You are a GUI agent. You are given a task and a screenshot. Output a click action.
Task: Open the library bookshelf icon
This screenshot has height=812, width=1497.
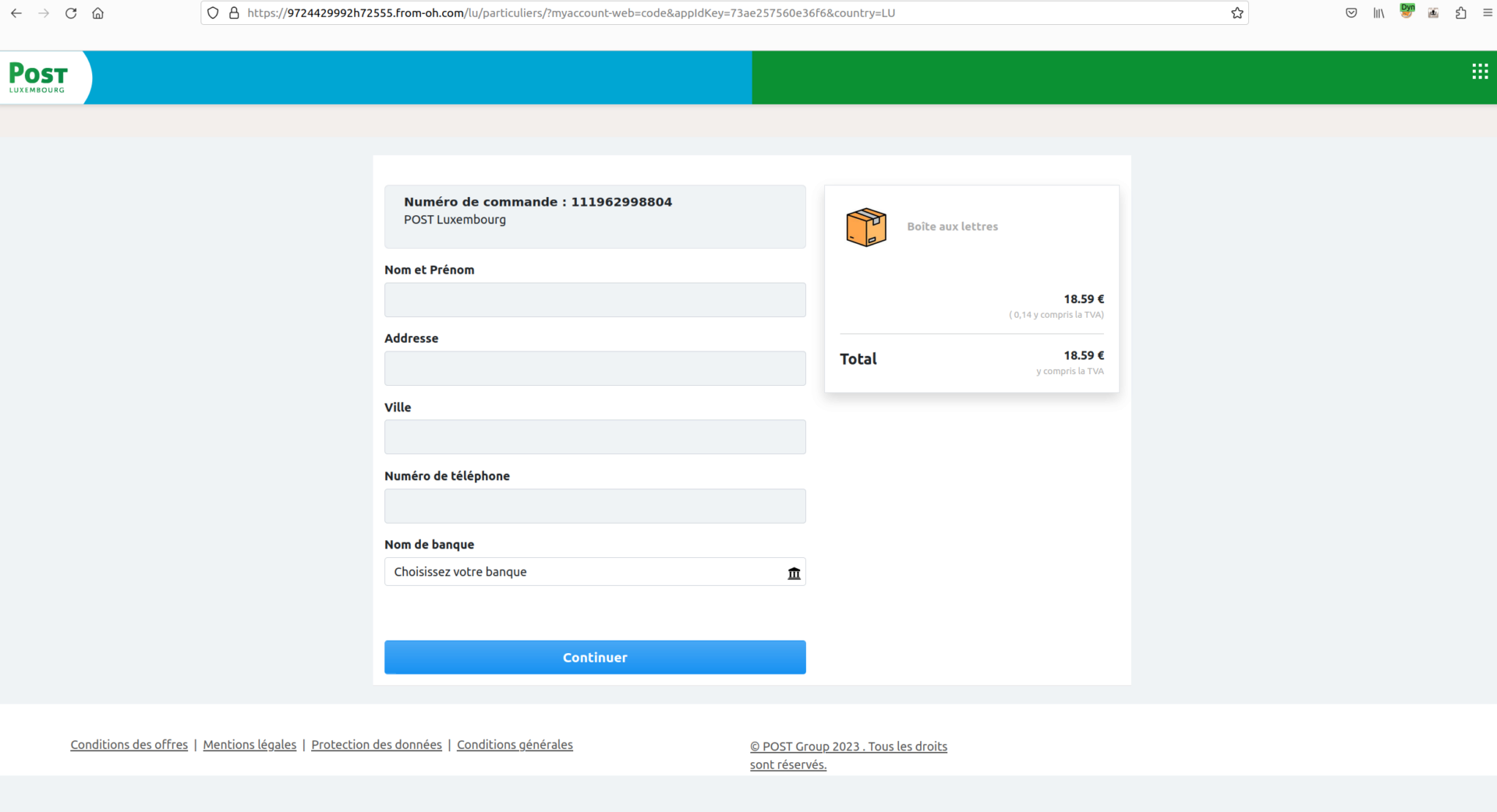(1378, 13)
